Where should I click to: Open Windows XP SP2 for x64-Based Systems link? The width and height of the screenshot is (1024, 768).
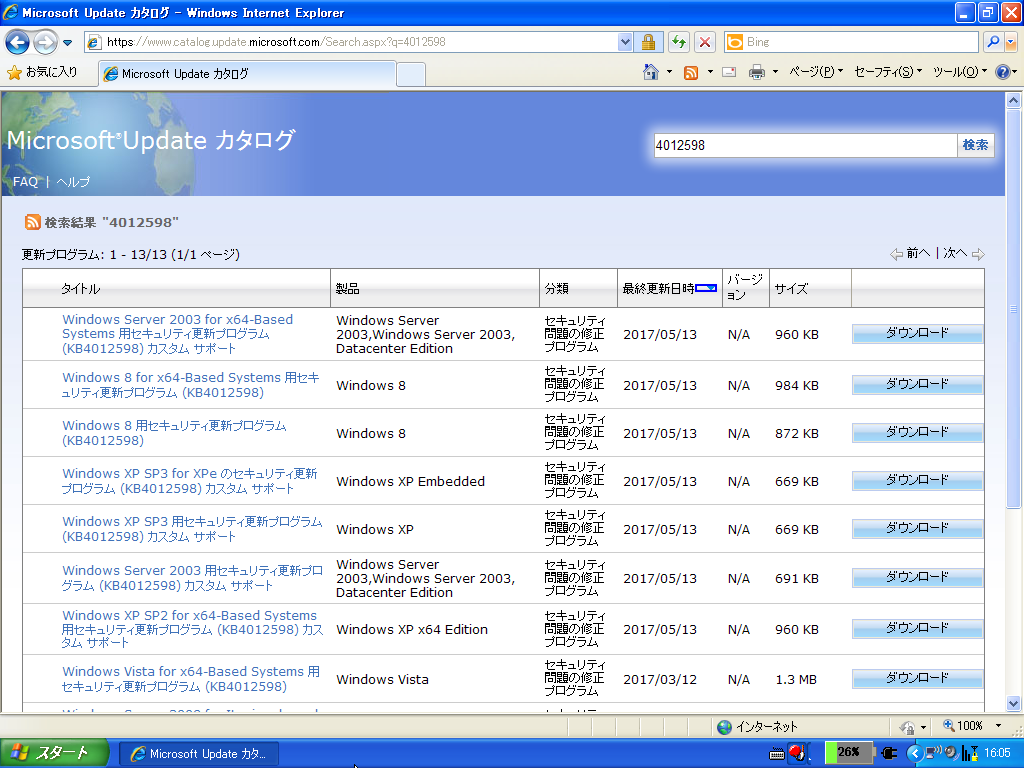pos(192,629)
